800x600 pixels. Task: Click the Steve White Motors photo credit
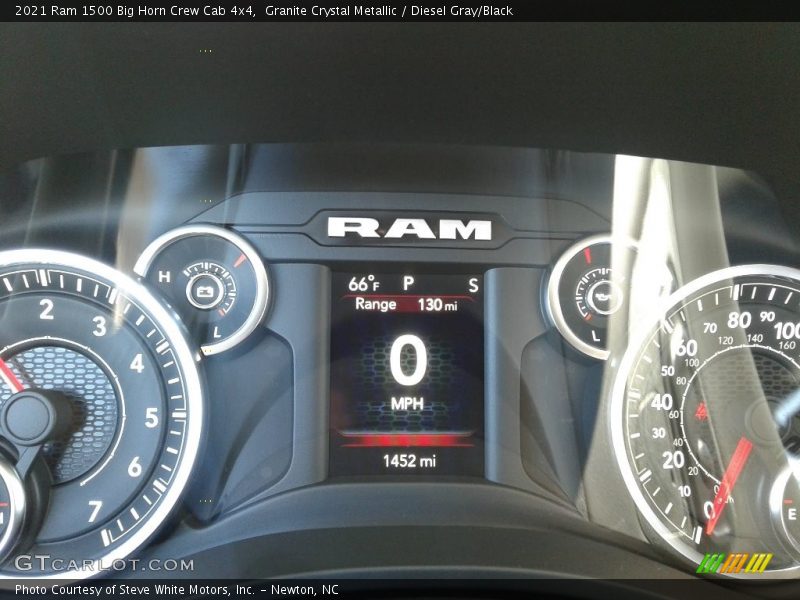[177, 590]
